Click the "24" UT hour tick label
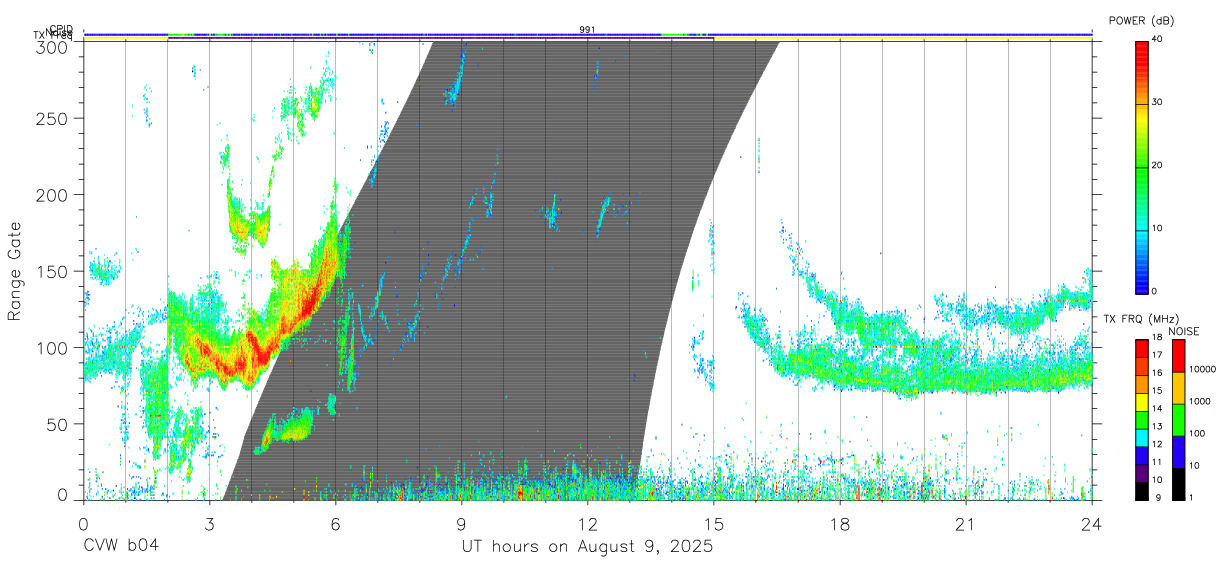 (1091, 522)
